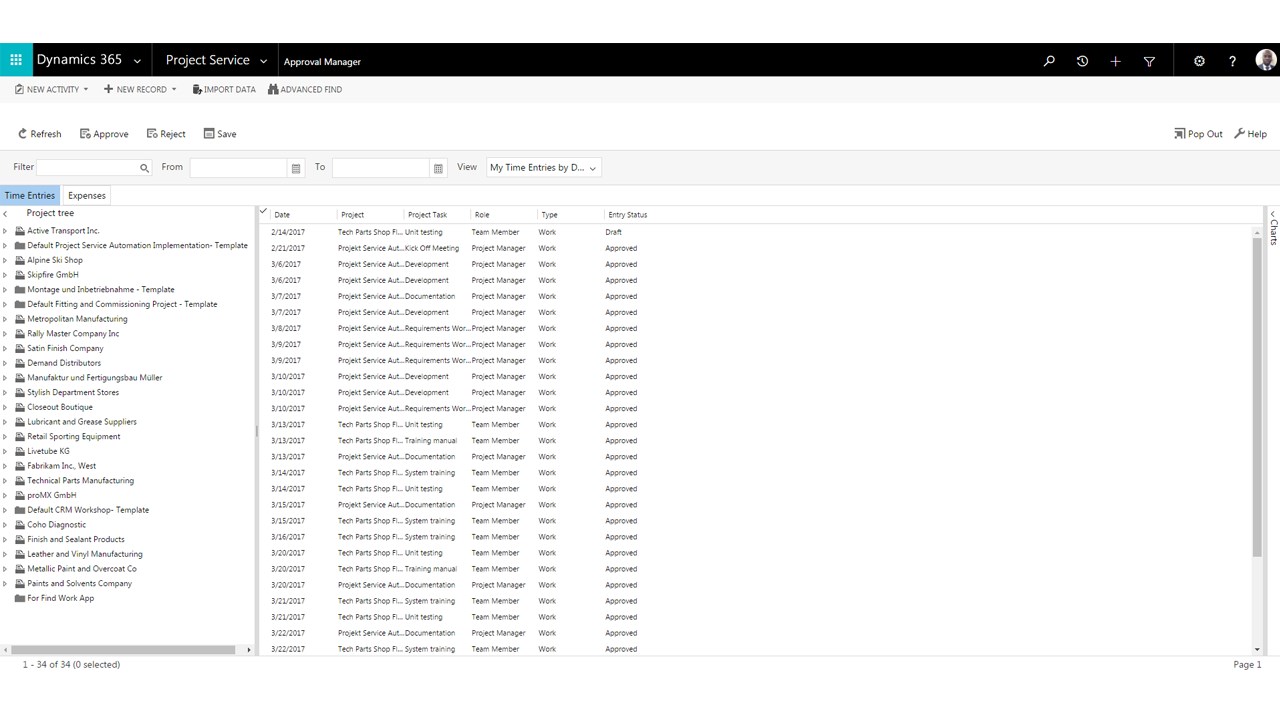The width and height of the screenshot is (1280, 720).
Task: Expand the Rally Master Company Inc node
Action: click(5, 334)
